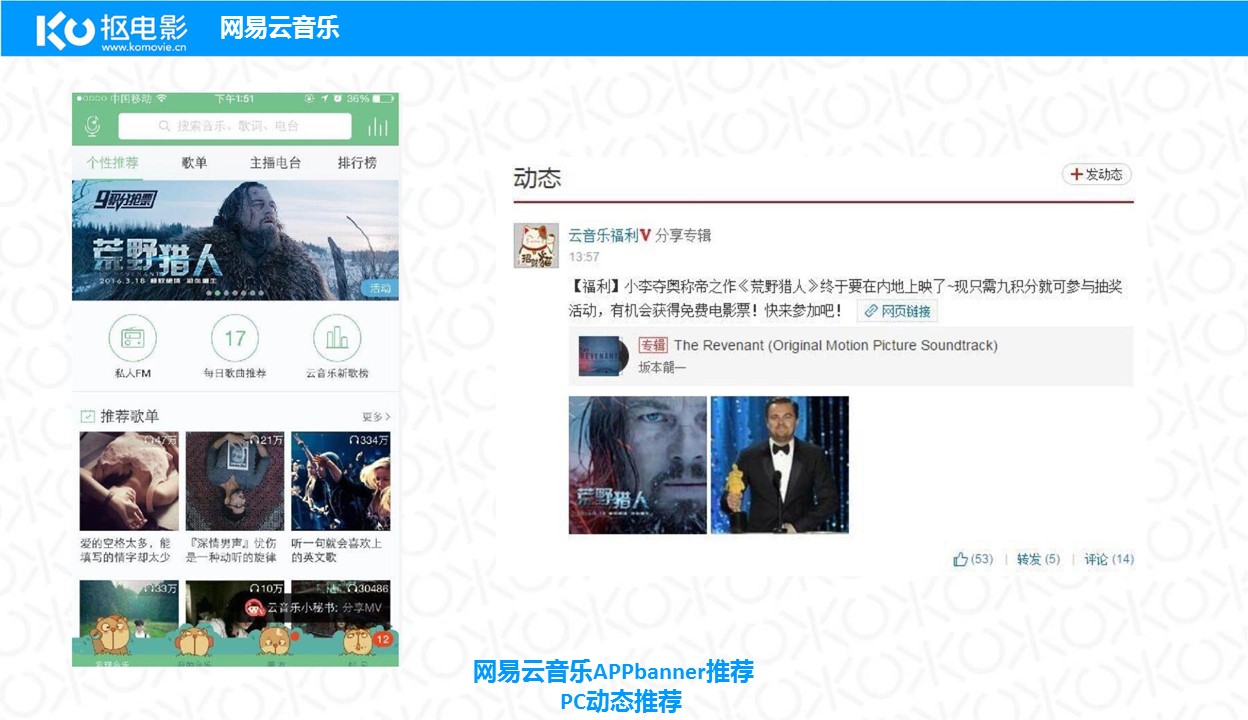The width and height of the screenshot is (1248, 720).
Task: Tap the microphone voice search icon
Action: [x=92, y=126]
